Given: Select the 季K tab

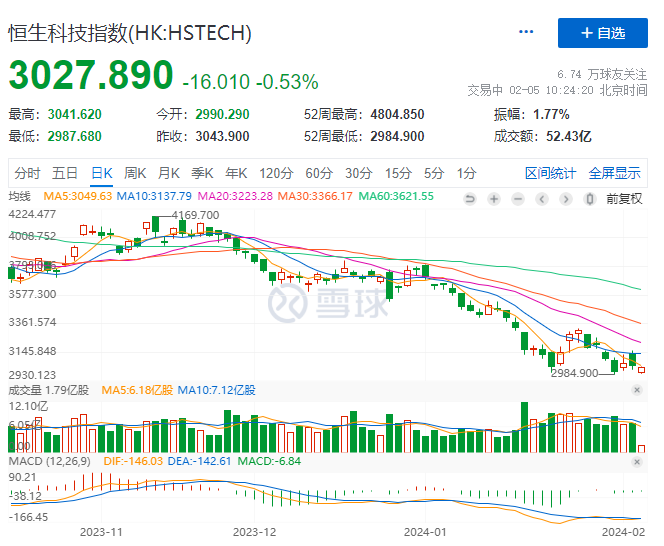Looking at the screenshot, I should click(x=202, y=173).
